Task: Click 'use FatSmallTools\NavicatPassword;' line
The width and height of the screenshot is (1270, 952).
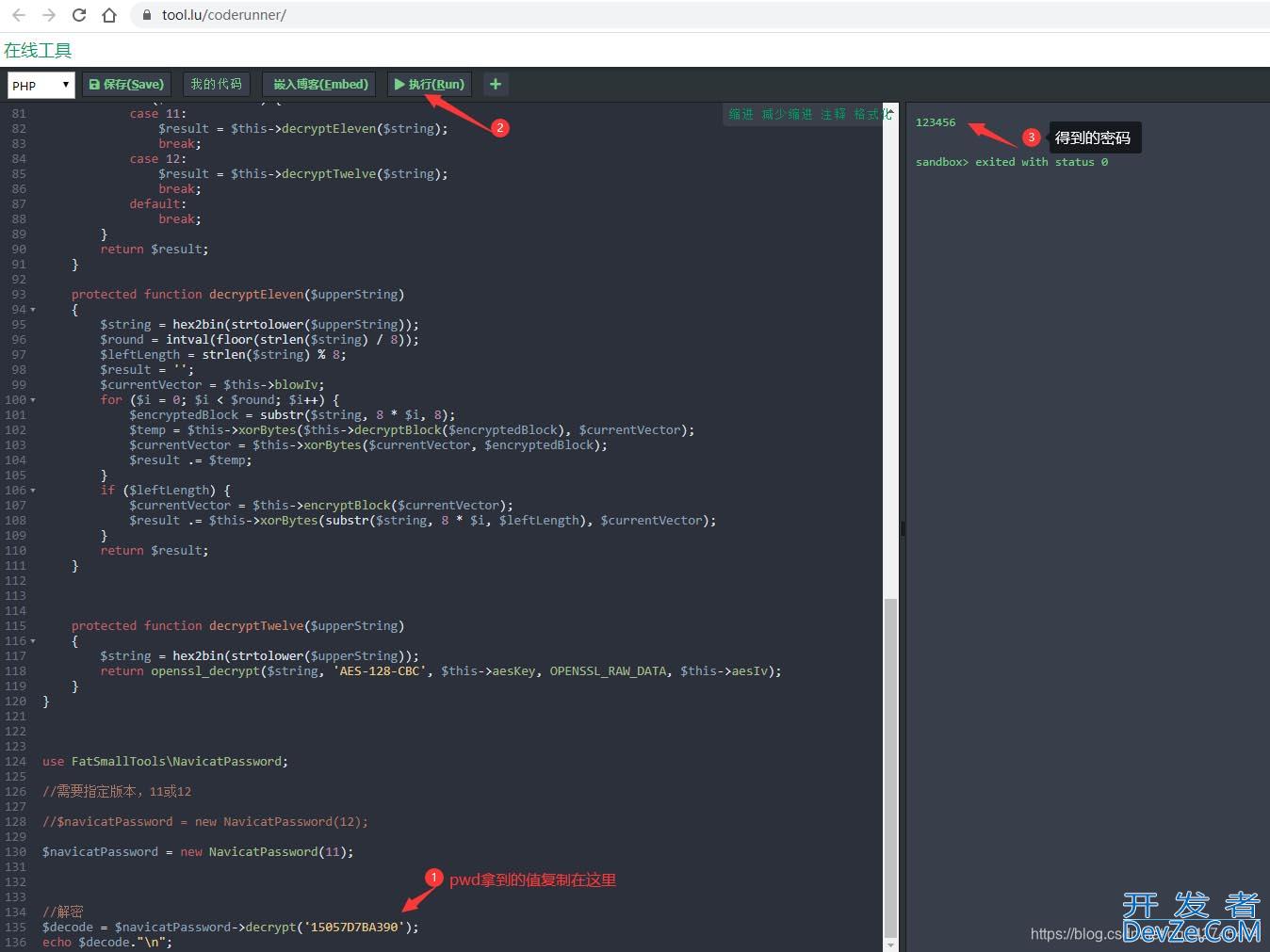Action: pyautogui.click(x=165, y=762)
